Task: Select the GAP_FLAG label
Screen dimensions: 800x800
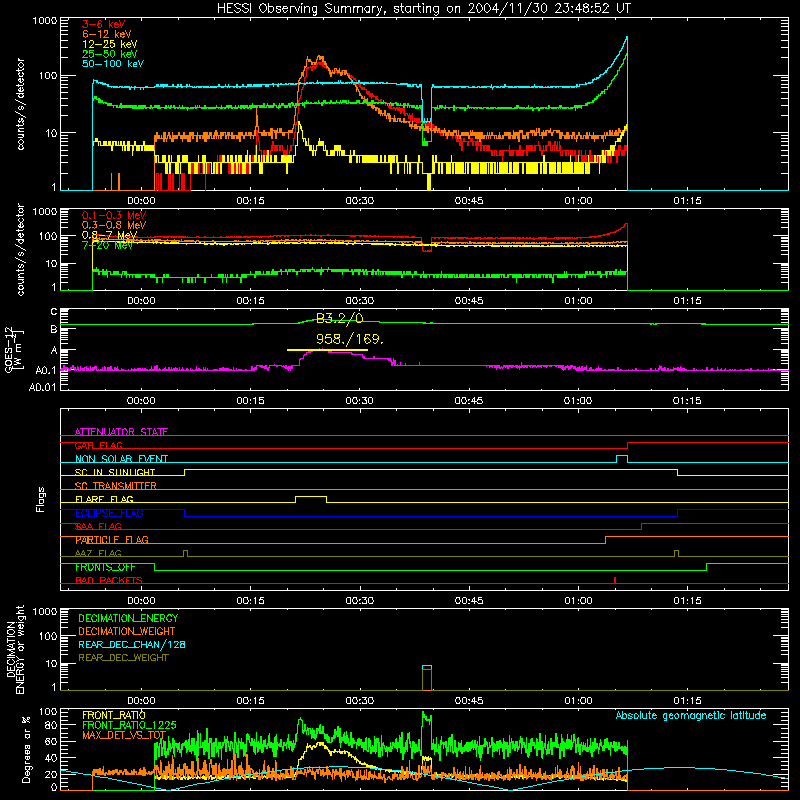Action: click(98, 445)
